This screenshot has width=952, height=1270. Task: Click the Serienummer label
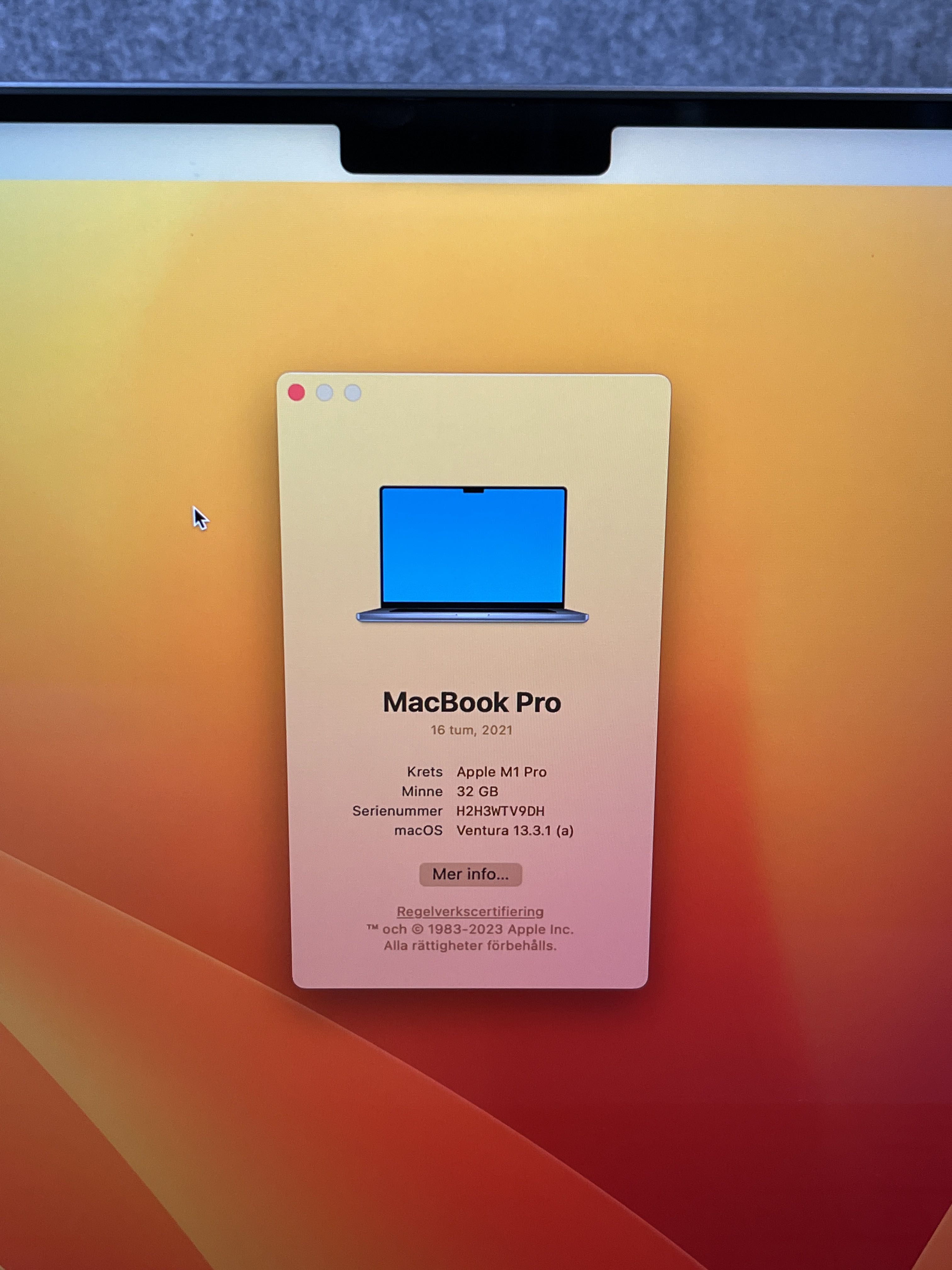(x=397, y=811)
